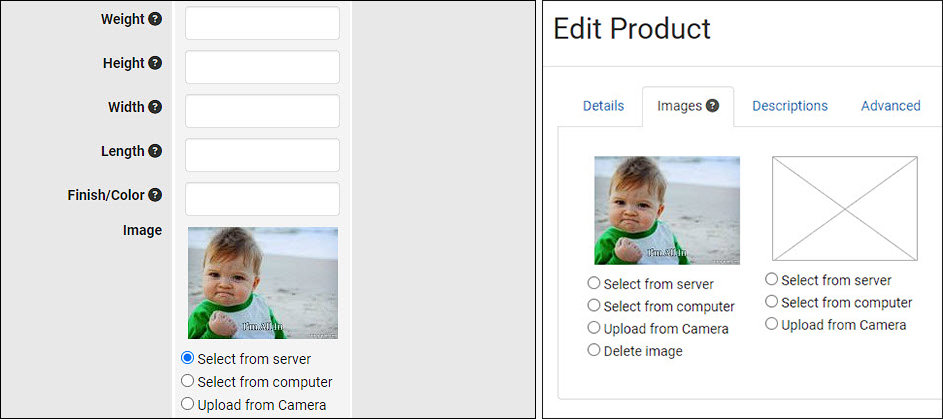Click the Weight field label
943x419 pixels.
(123, 19)
